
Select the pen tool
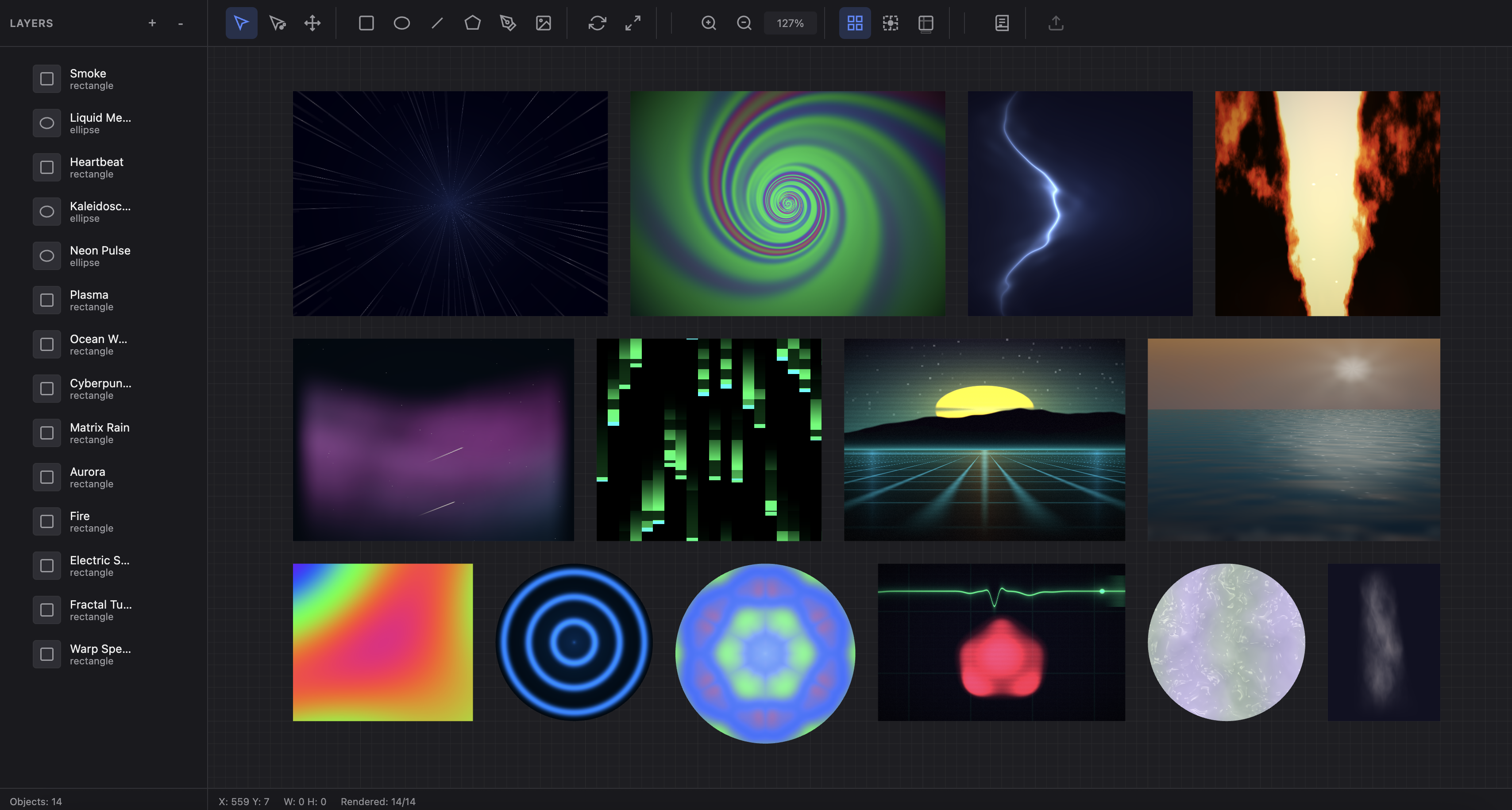click(508, 23)
